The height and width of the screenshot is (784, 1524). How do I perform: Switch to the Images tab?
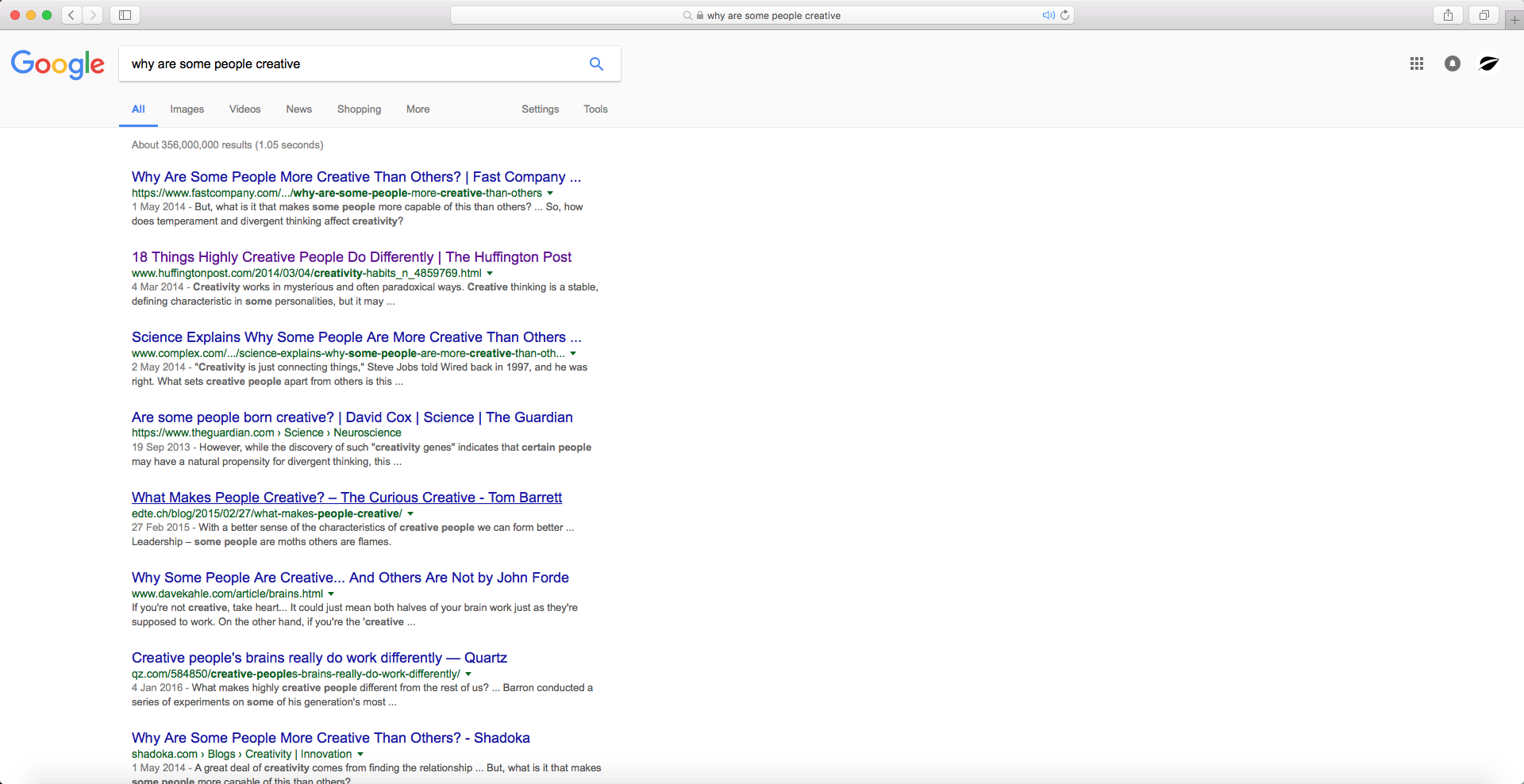click(187, 110)
